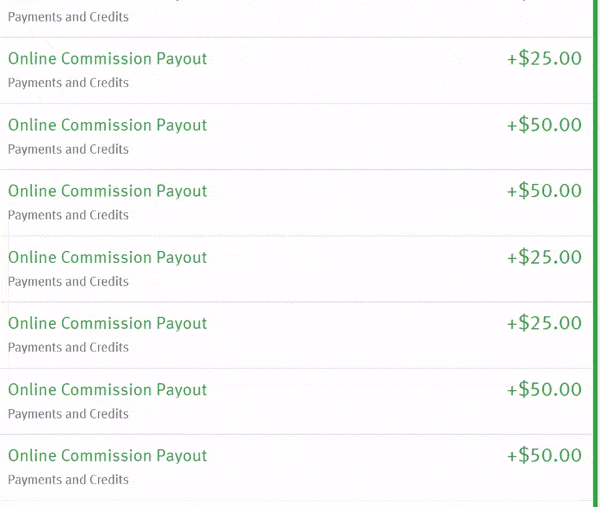
Task: Click the second +$50.00 amount in the list
Action: coord(544,191)
